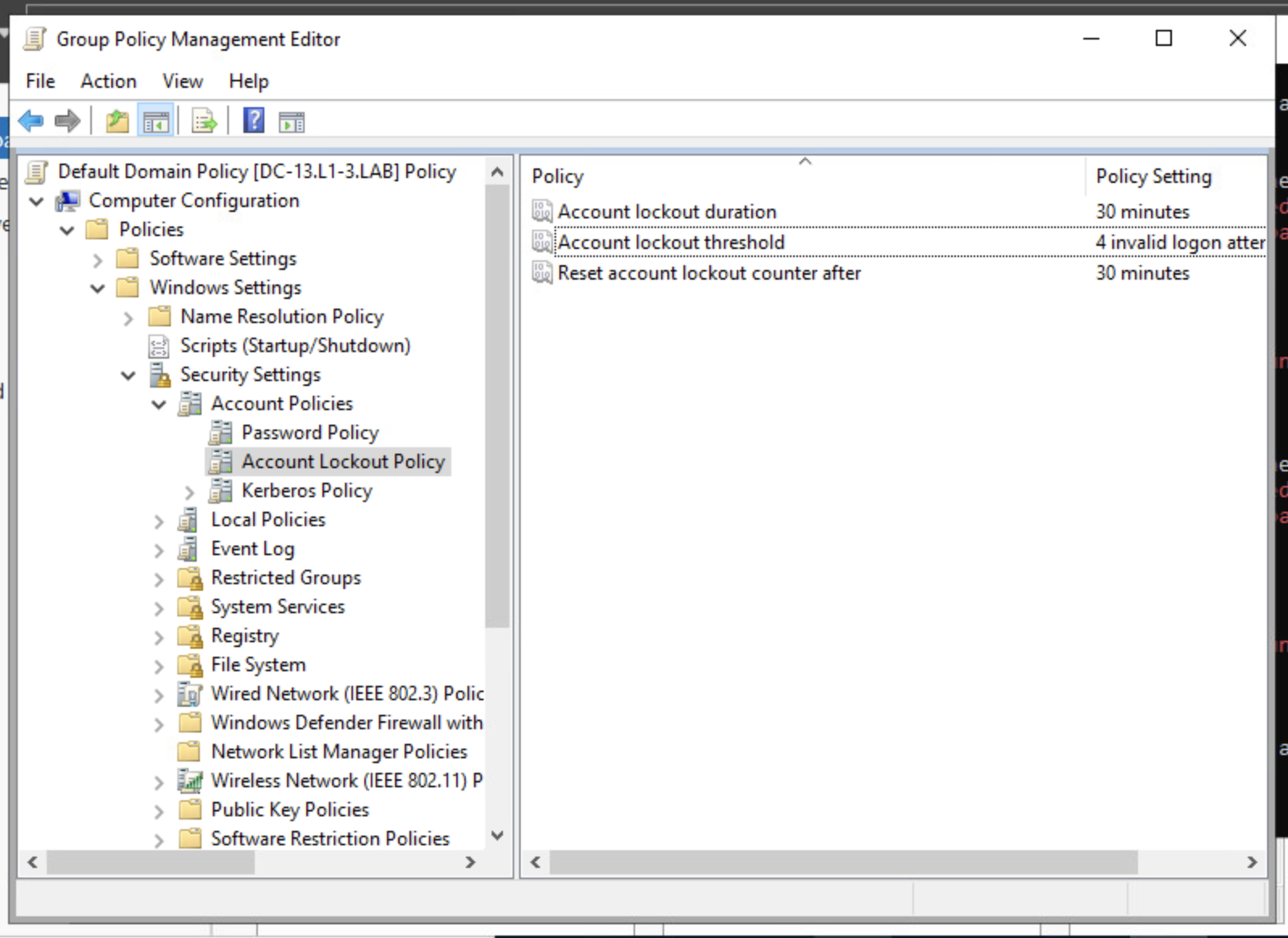Select Reset account lockout counter after

(709, 272)
